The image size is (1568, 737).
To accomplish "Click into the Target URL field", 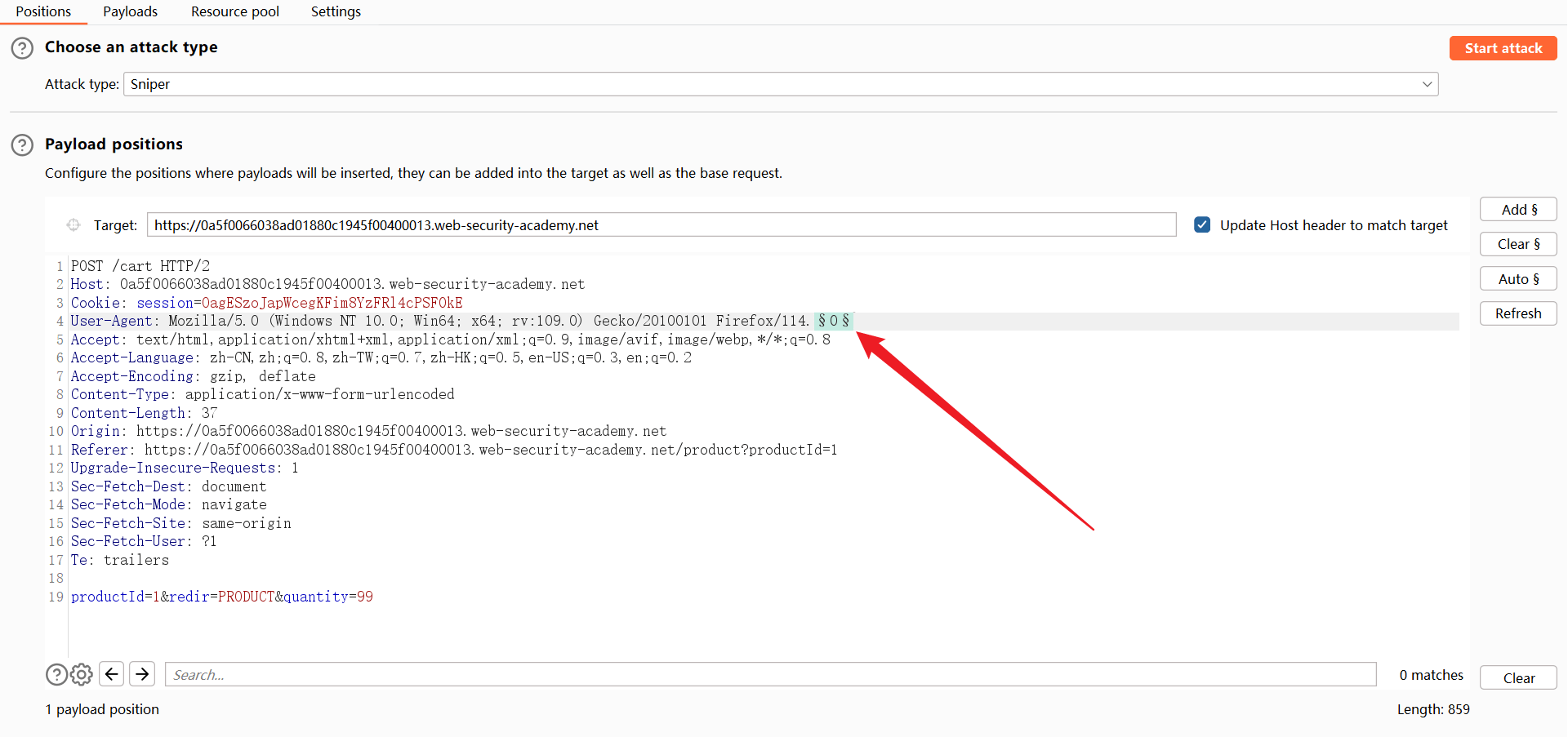I will [661, 225].
